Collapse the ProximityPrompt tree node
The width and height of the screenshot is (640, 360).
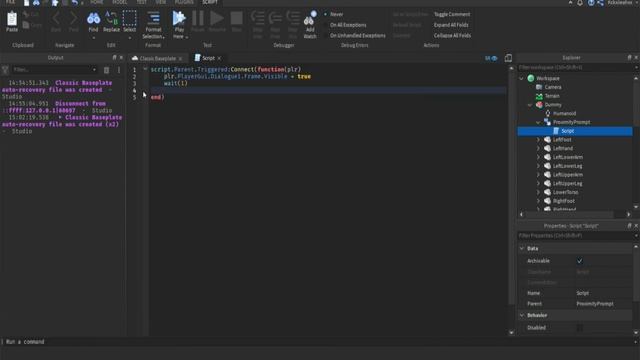538,122
